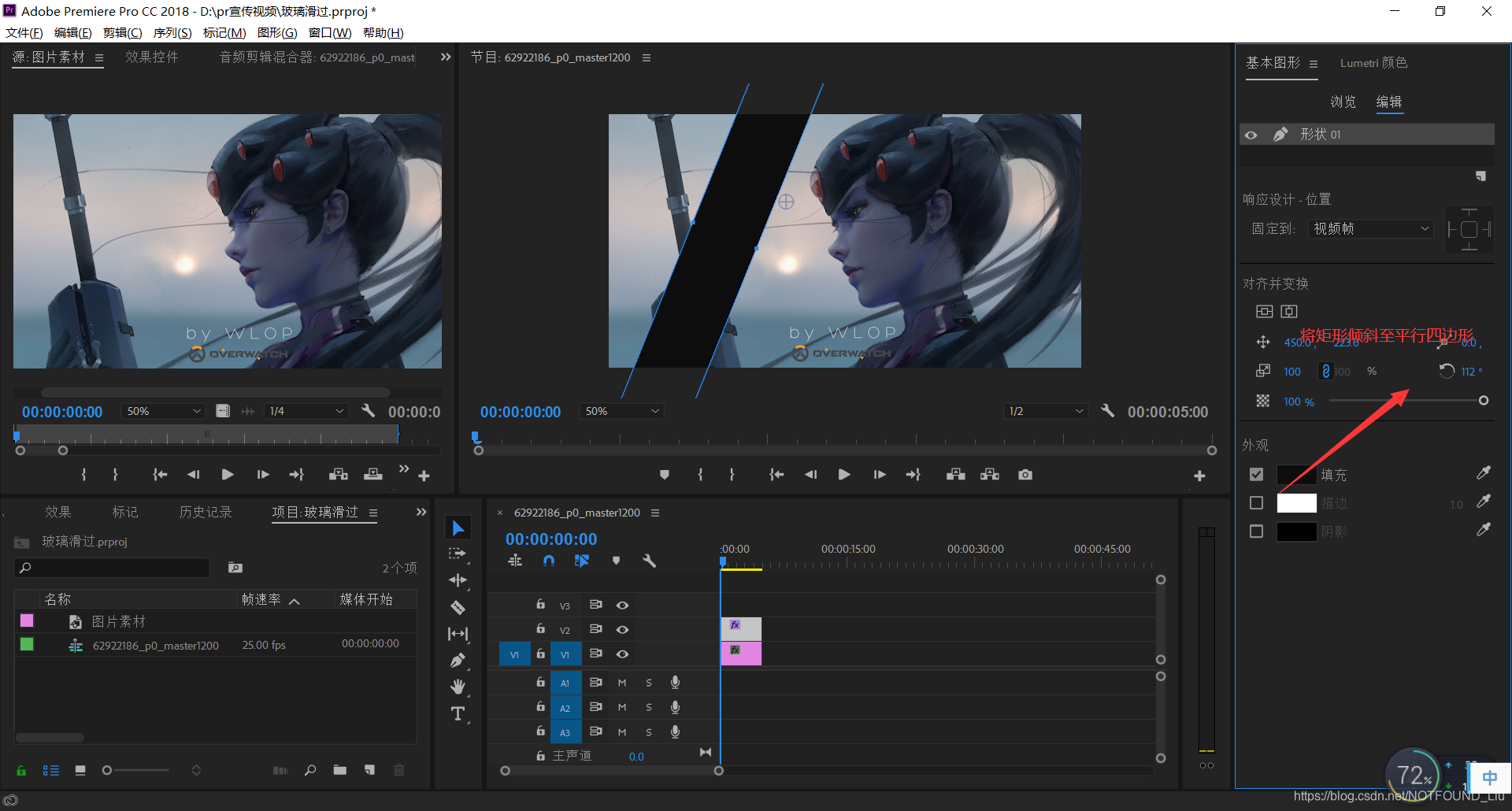Enable the 描边 stroke checkbox
The image size is (1512, 811).
click(x=1256, y=503)
